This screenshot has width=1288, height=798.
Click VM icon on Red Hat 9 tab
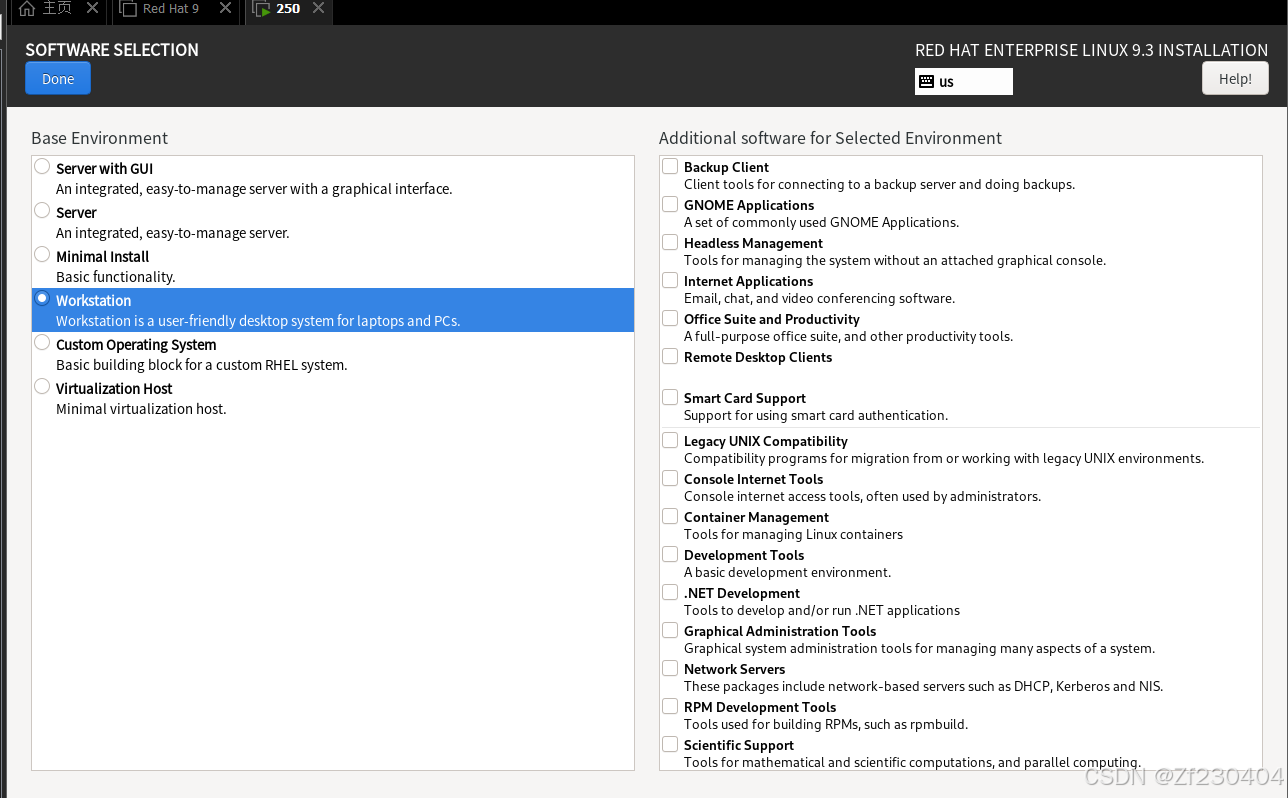click(x=128, y=9)
